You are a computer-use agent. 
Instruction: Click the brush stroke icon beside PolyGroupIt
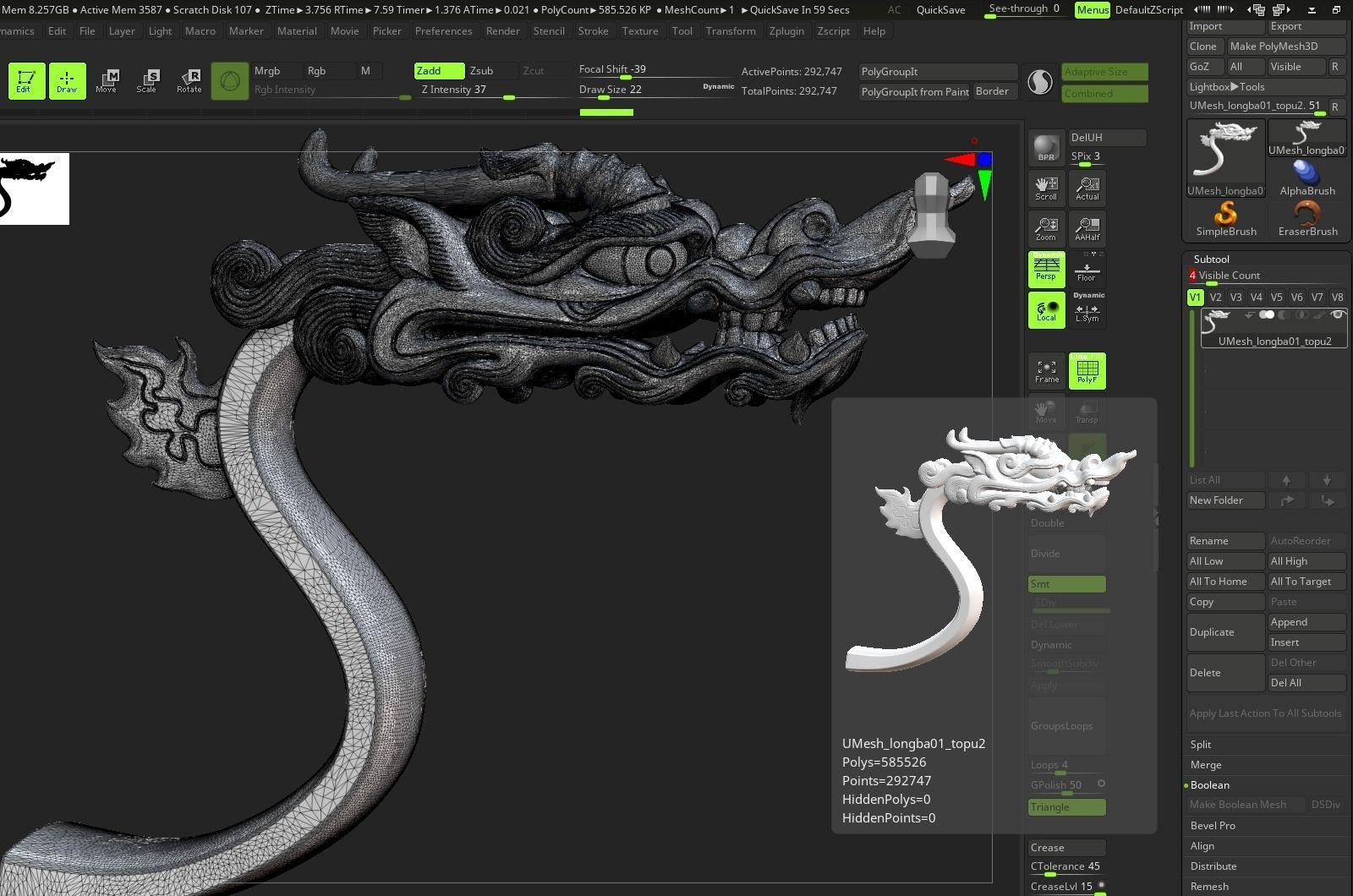(x=1040, y=82)
